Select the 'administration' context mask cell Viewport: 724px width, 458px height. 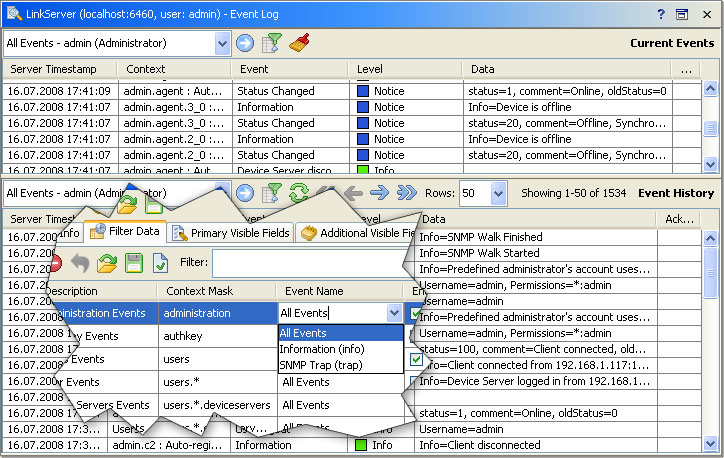217,313
